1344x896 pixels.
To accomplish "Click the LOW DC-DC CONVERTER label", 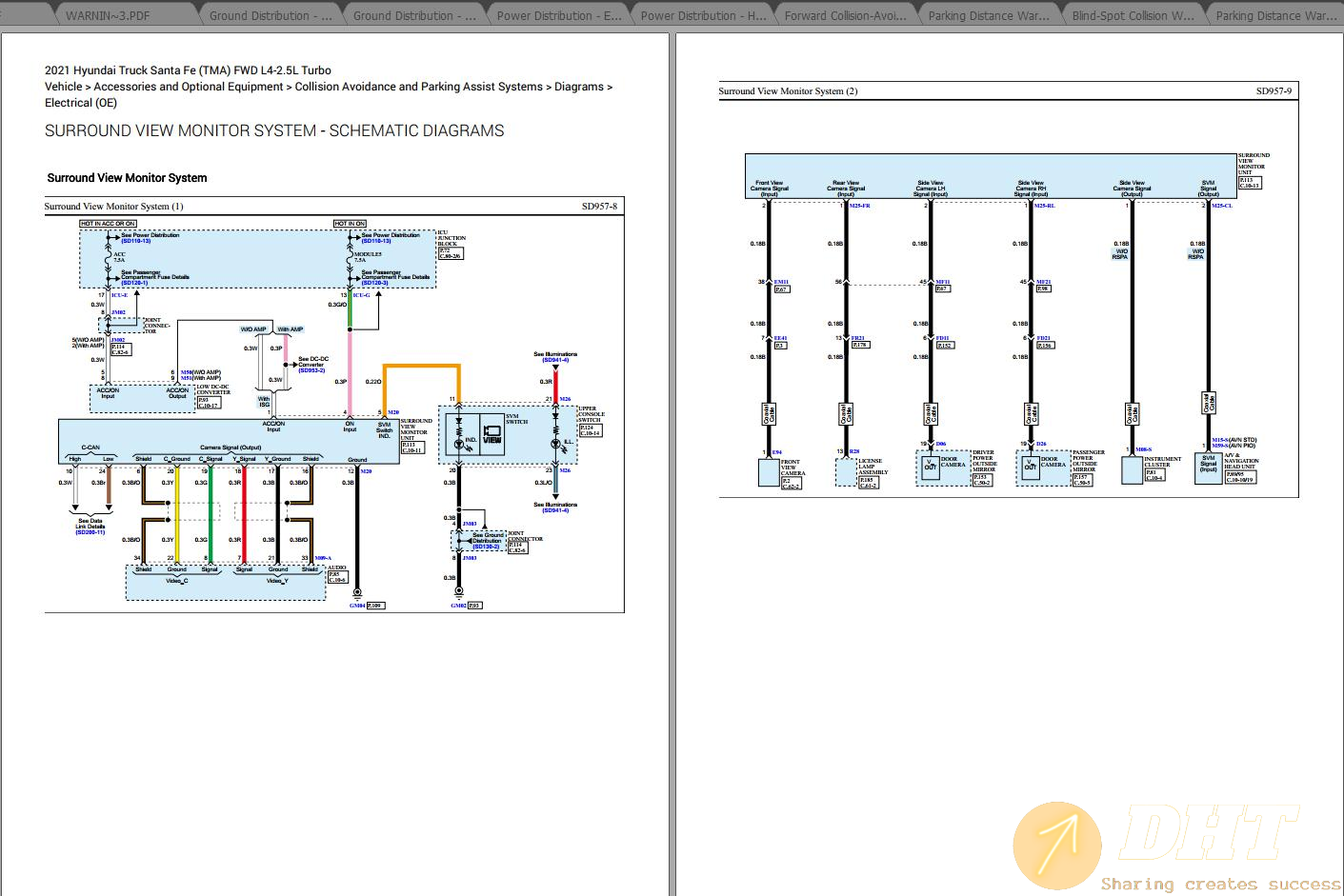I will pos(213,389).
